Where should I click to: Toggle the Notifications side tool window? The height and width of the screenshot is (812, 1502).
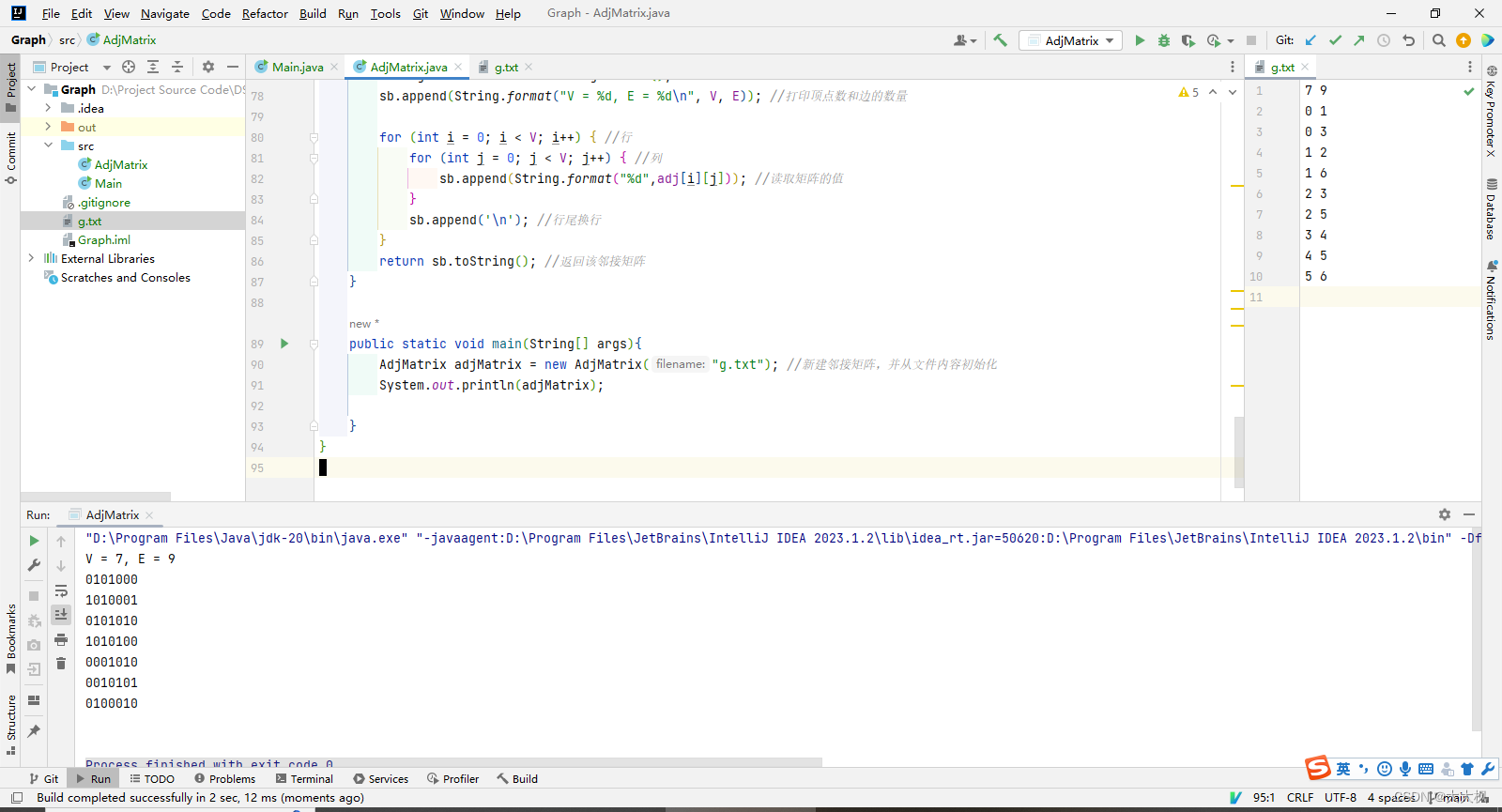(x=1491, y=300)
